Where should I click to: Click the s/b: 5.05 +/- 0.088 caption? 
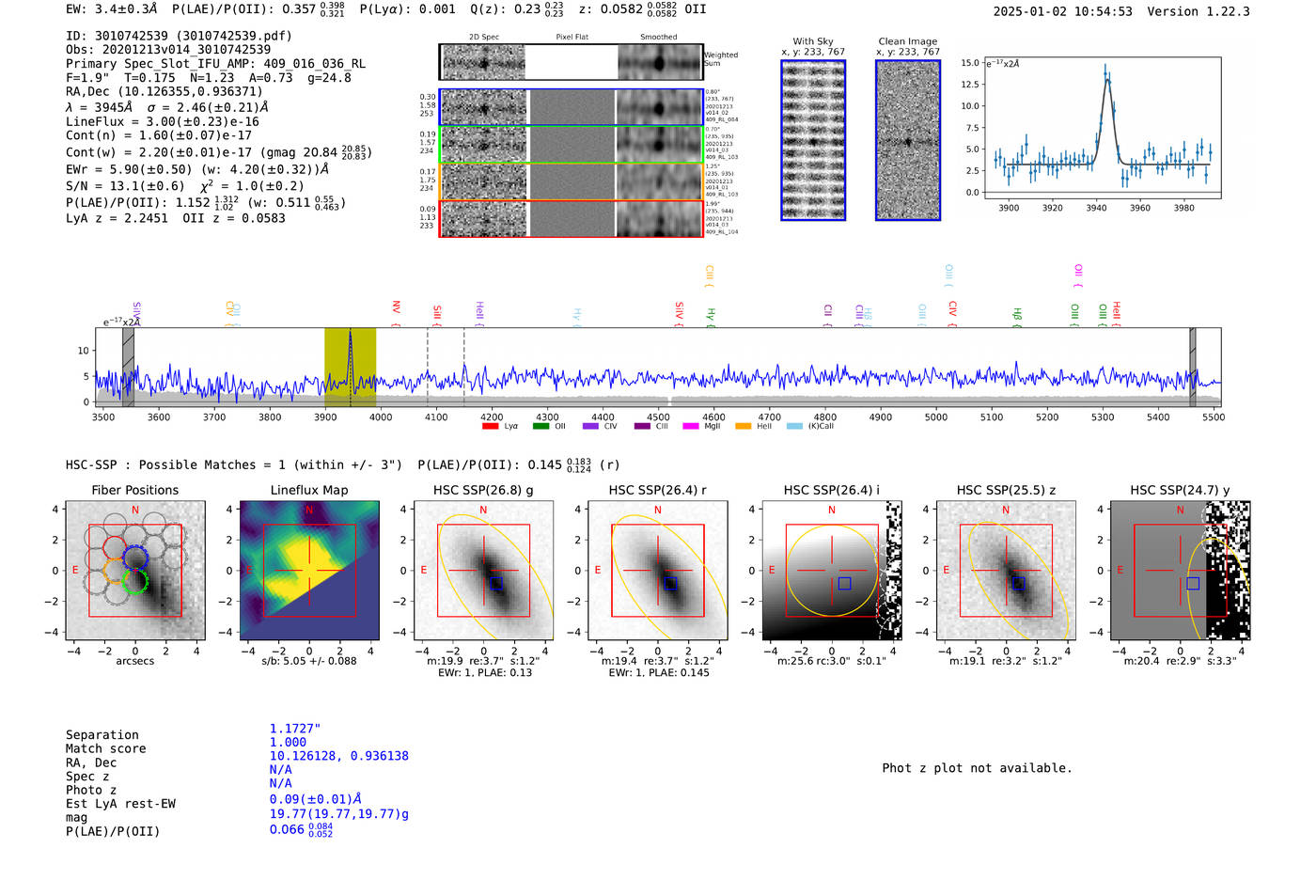point(309,661)
